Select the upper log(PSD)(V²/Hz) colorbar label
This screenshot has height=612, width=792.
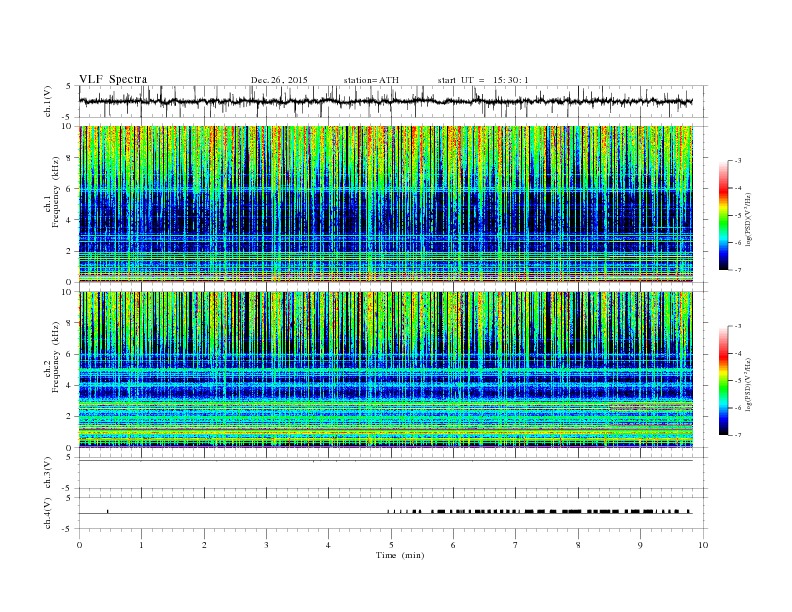point(747,219)
